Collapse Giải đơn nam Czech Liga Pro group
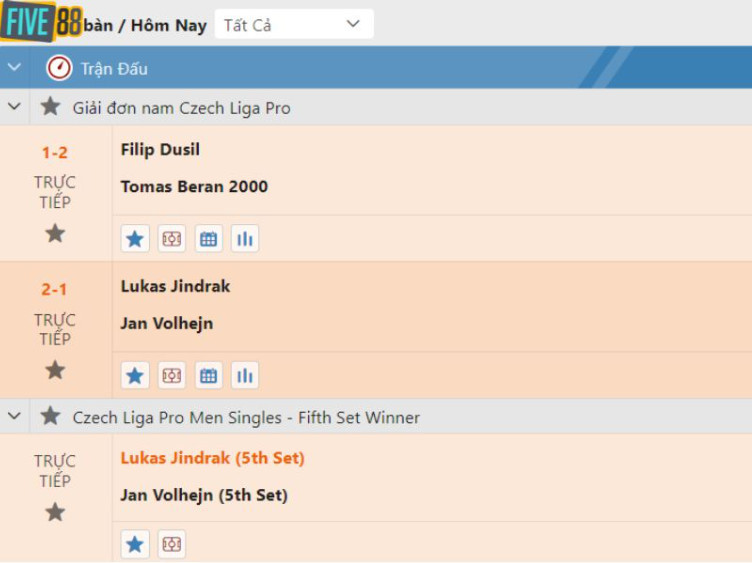 pyautogui.click(x=14, y=107)
